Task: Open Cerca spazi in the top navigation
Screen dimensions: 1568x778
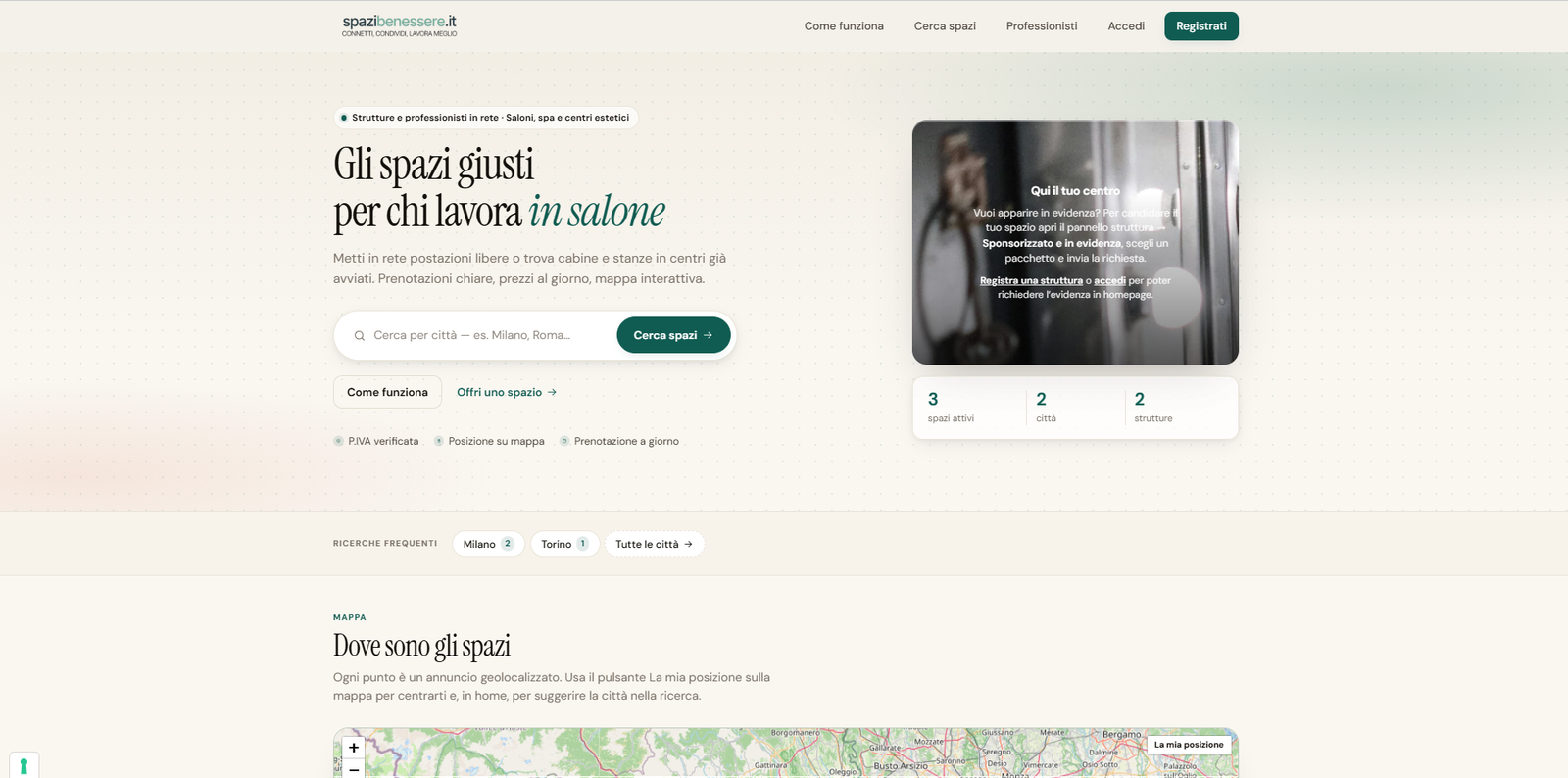Action: tap(945, 26)
